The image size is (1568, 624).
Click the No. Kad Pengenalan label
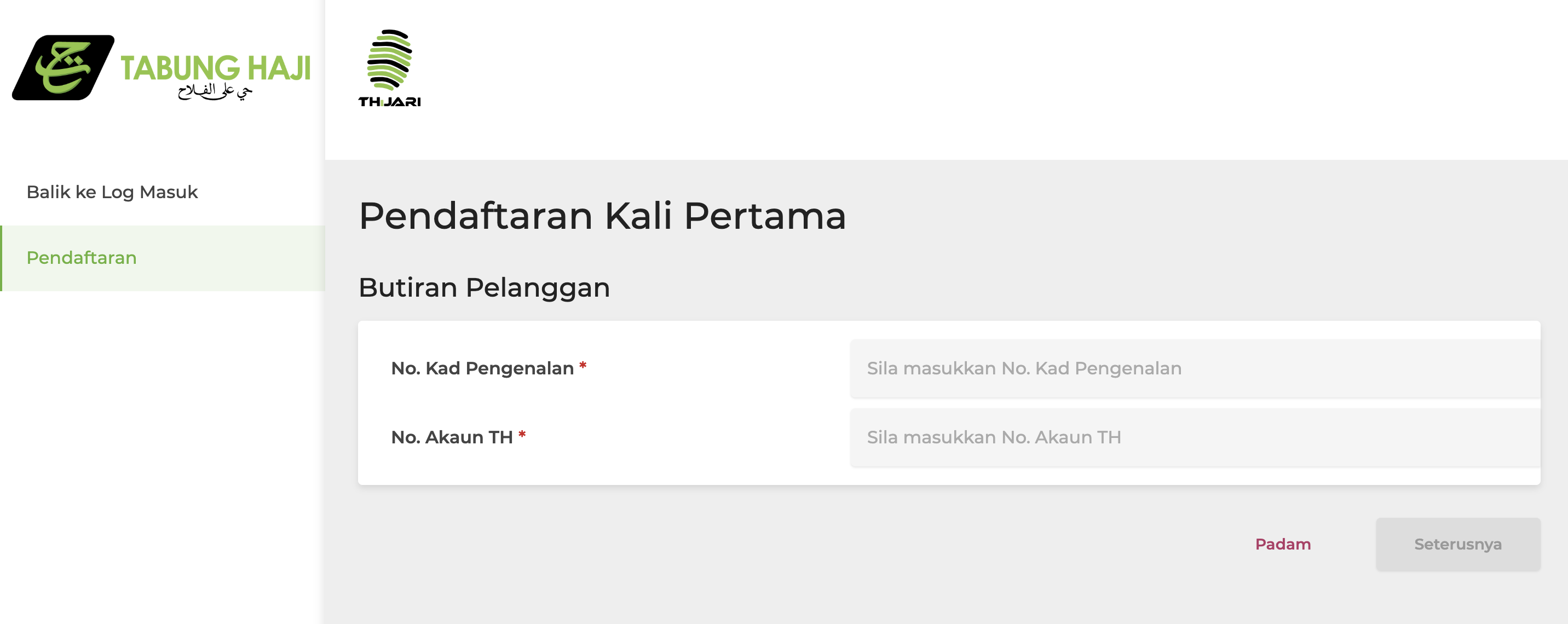[x=482, y=368]
